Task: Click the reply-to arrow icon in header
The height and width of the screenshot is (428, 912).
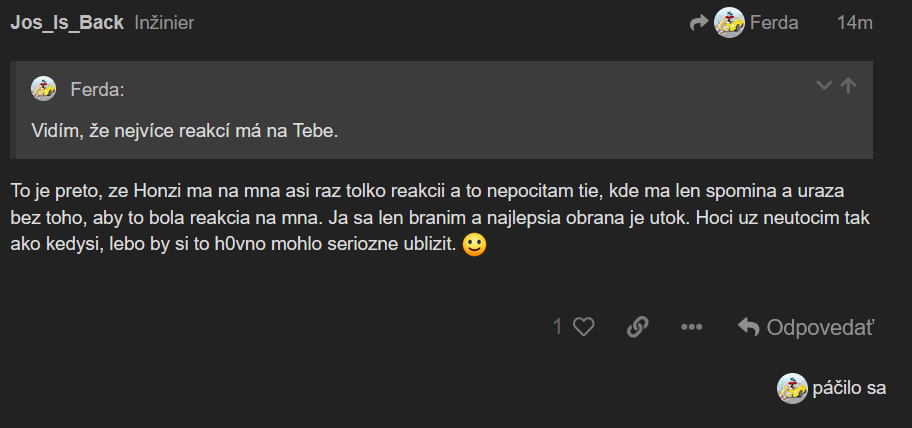Action: [x=699, y=22]
